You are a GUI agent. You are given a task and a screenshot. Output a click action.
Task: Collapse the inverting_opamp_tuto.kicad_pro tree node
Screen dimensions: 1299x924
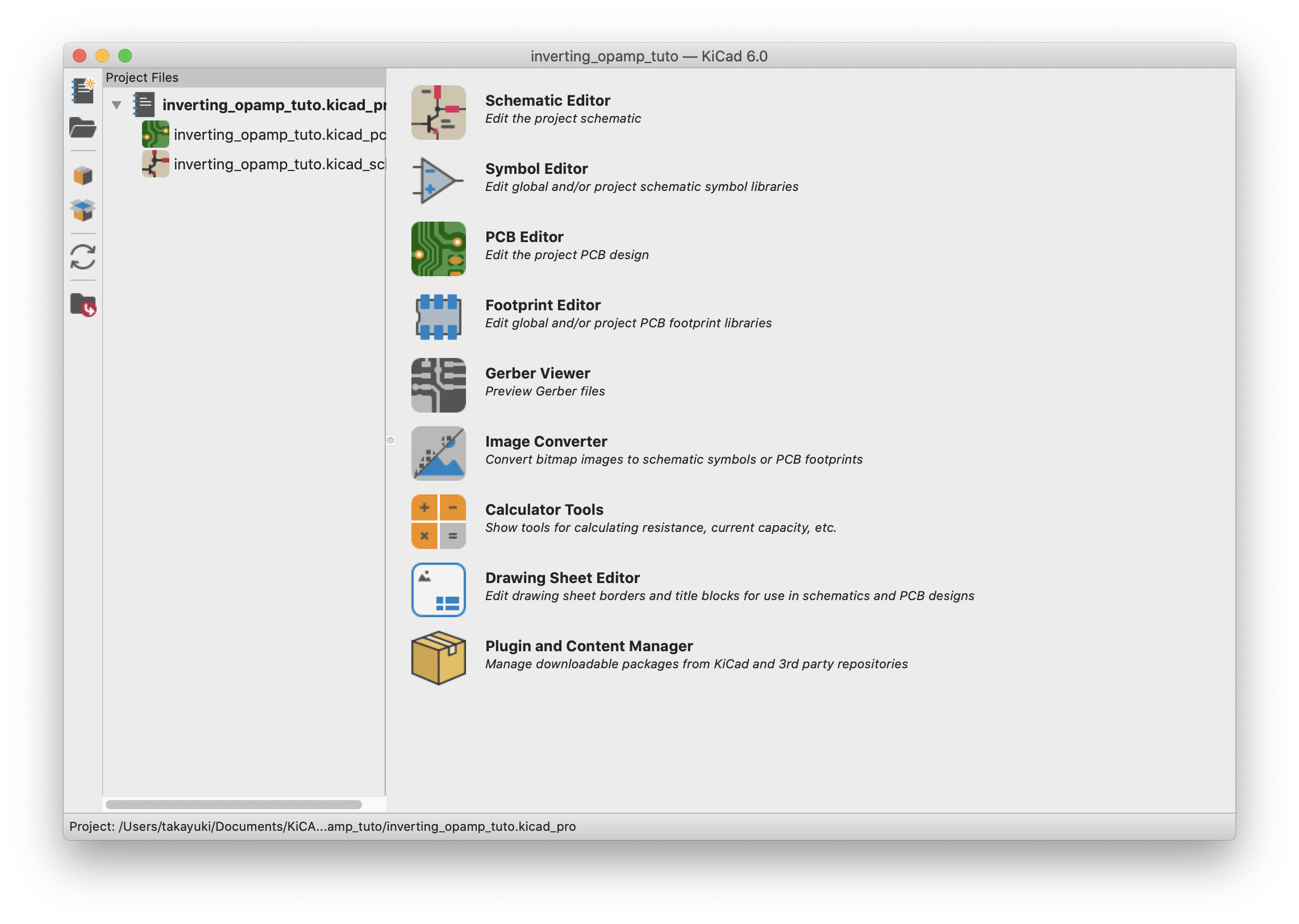point(116,105)
